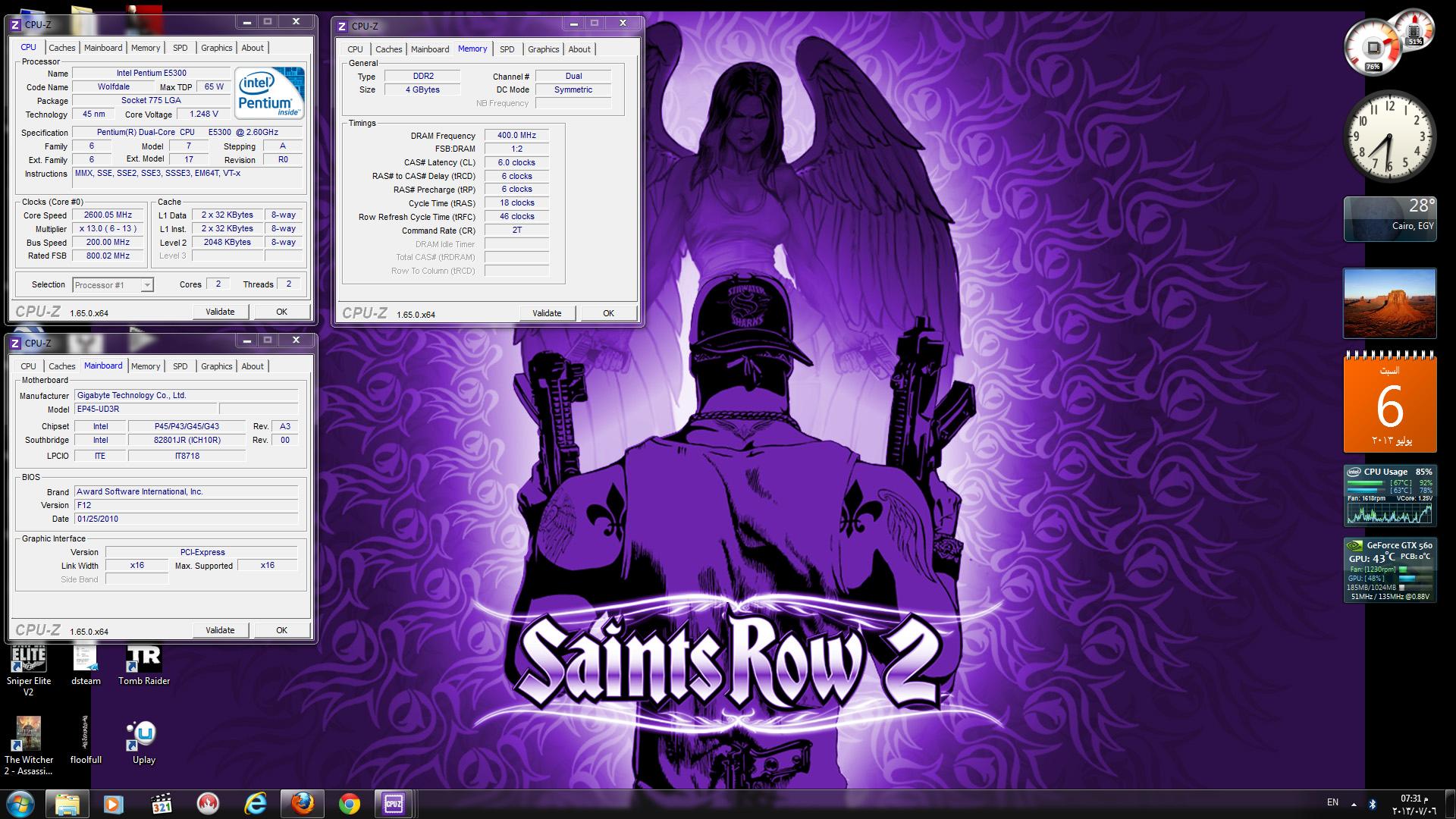Switch to Mainboard tab in the top-left CPU-Z window

pyautogui.click(x=103, y=48)
